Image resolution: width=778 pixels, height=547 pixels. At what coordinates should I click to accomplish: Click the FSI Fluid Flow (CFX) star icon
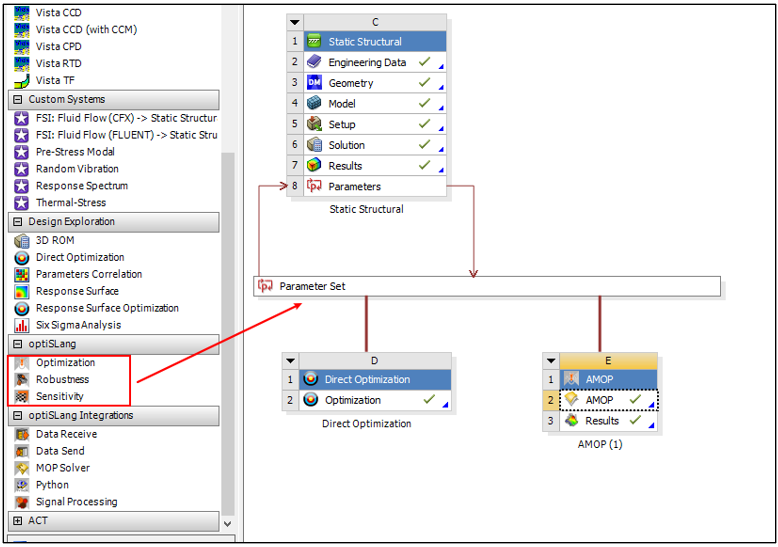point(21,118)
